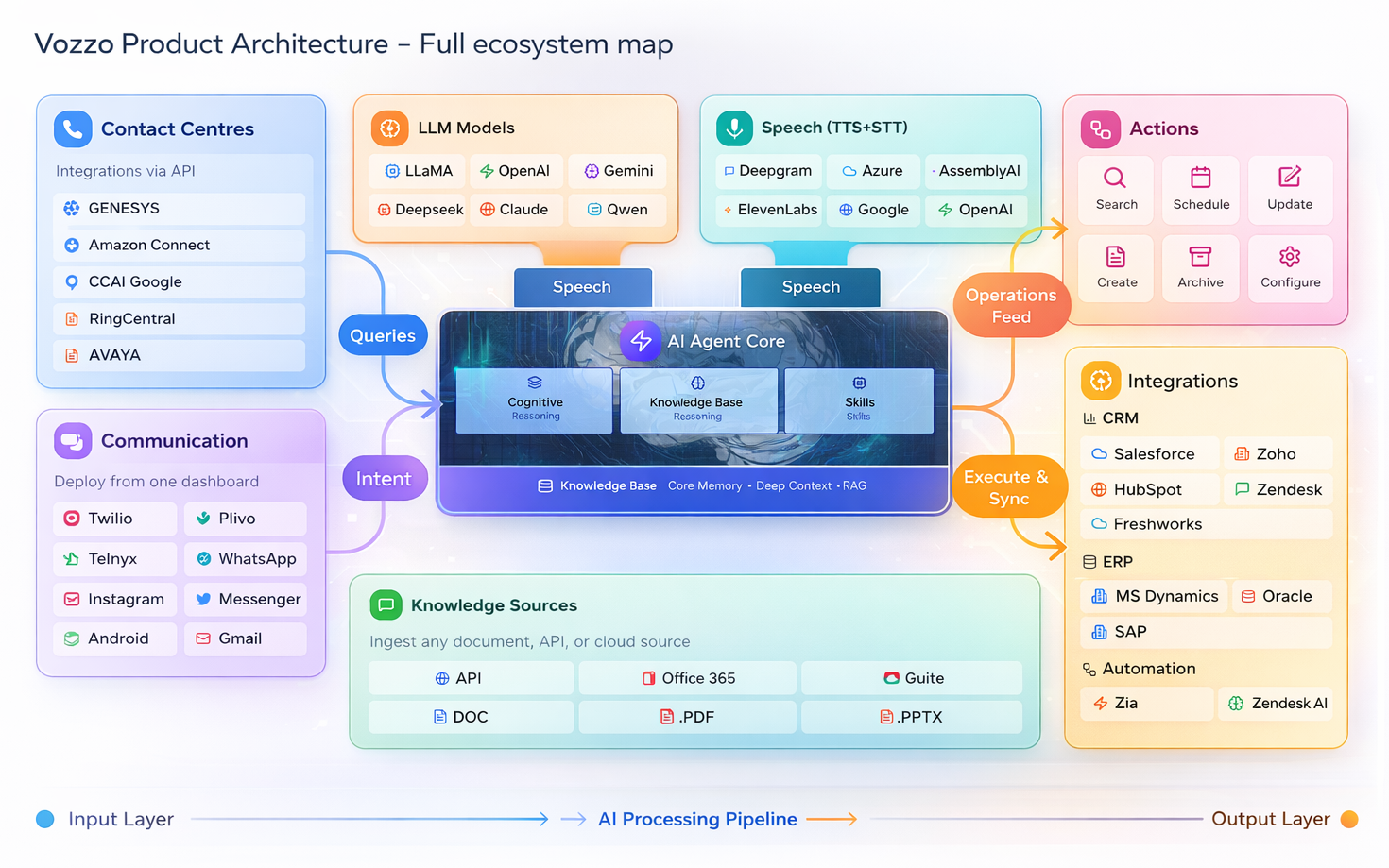Click the CRM bar chart icon

pos(1089,418)
